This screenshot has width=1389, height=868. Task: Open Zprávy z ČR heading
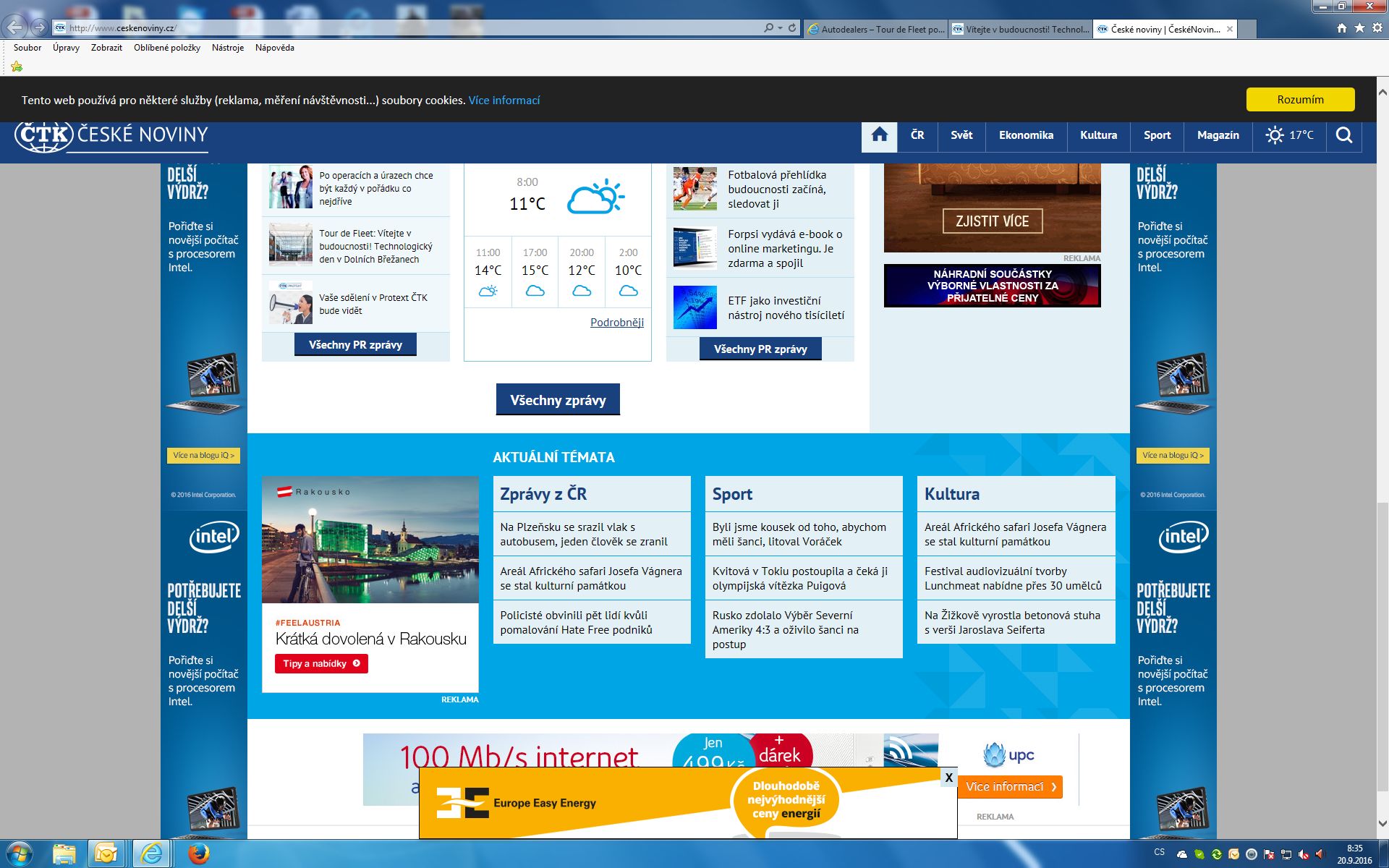(543, 494)
